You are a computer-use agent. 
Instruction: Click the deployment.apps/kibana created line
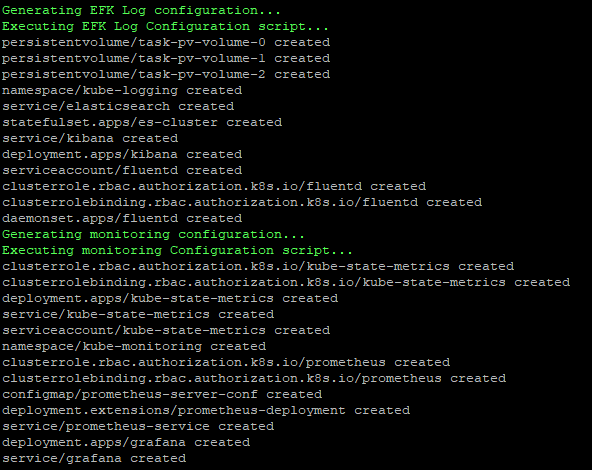pyautogui.click(x=122, y=154)
